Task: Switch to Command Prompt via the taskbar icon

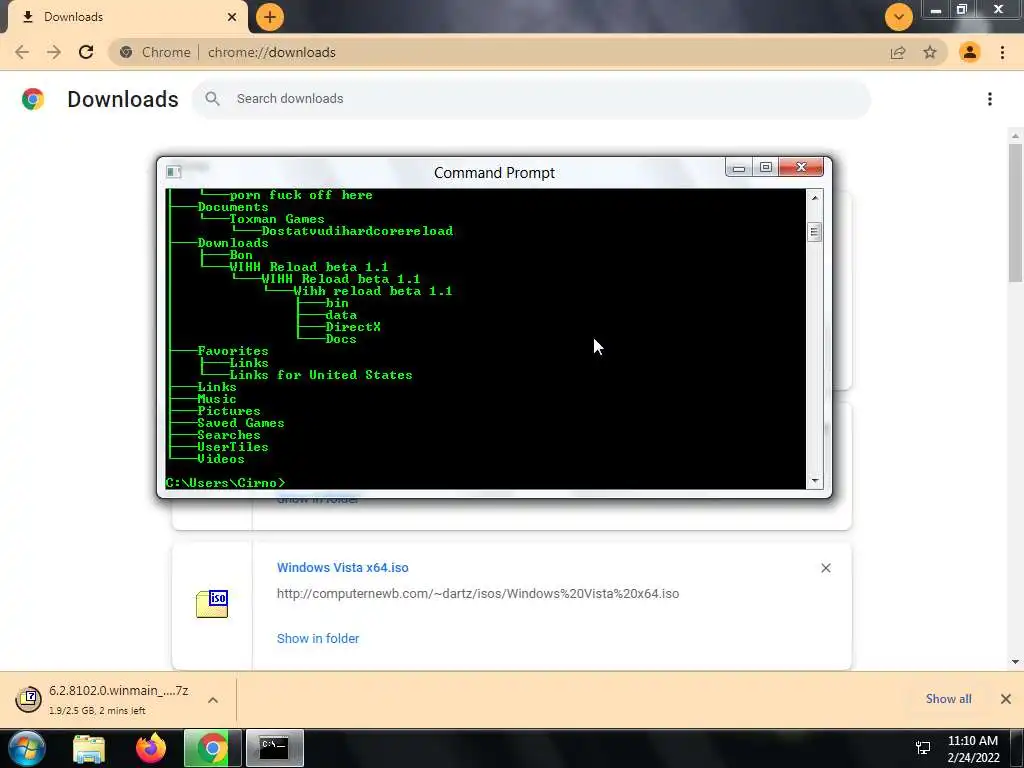Action: pyautogui.click(x=274, y=748)
